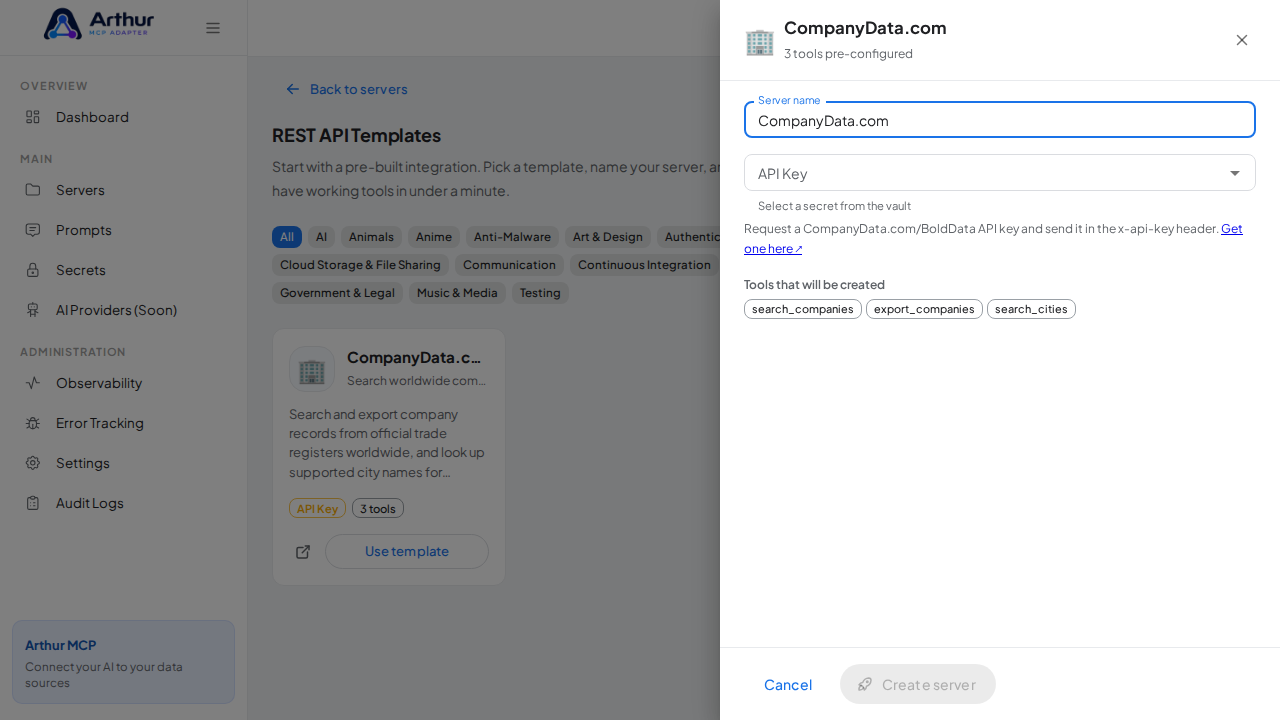This screenshot has width=1280, height=720.
Task: Filter by Animals category
Action: pyautogui.click(x=371, y=237)
